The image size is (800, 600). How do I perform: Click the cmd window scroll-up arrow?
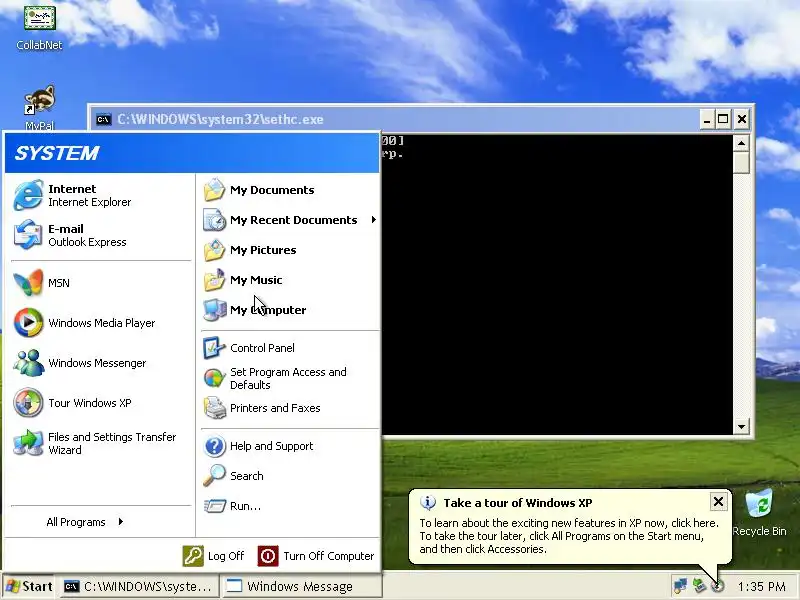coord(741,143)
